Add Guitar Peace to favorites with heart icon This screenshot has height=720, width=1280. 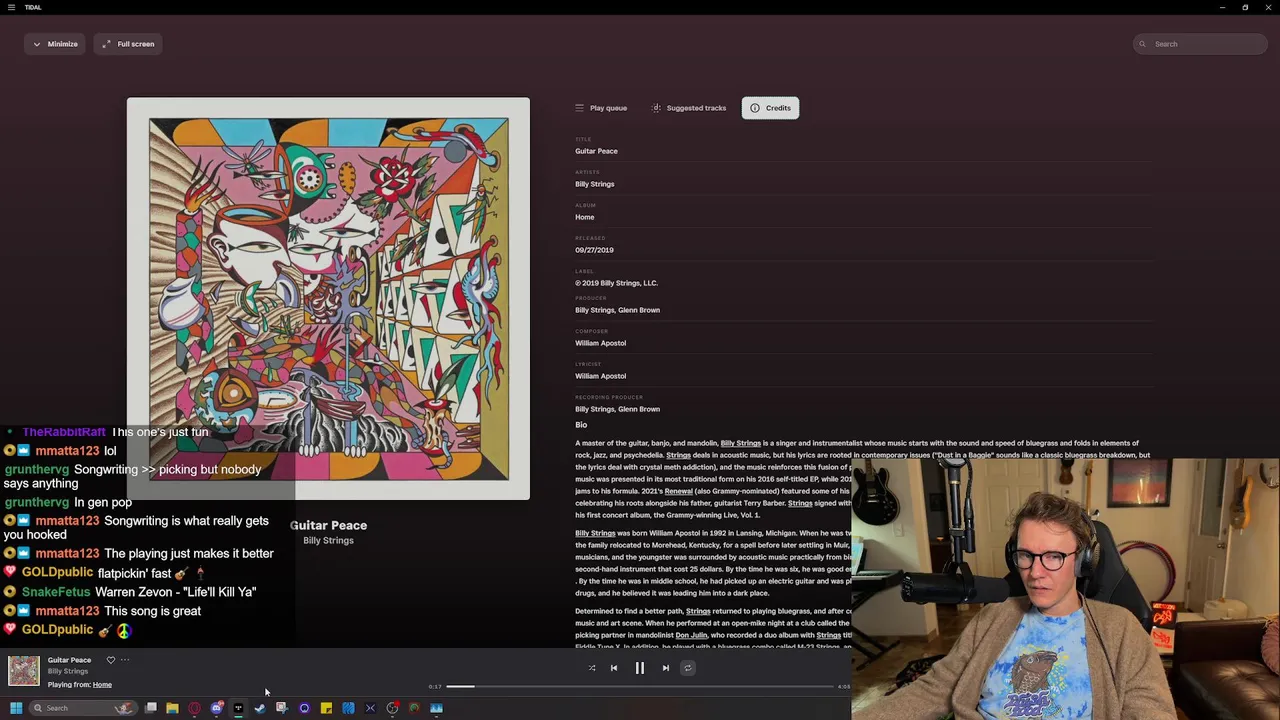click(111, 660)
